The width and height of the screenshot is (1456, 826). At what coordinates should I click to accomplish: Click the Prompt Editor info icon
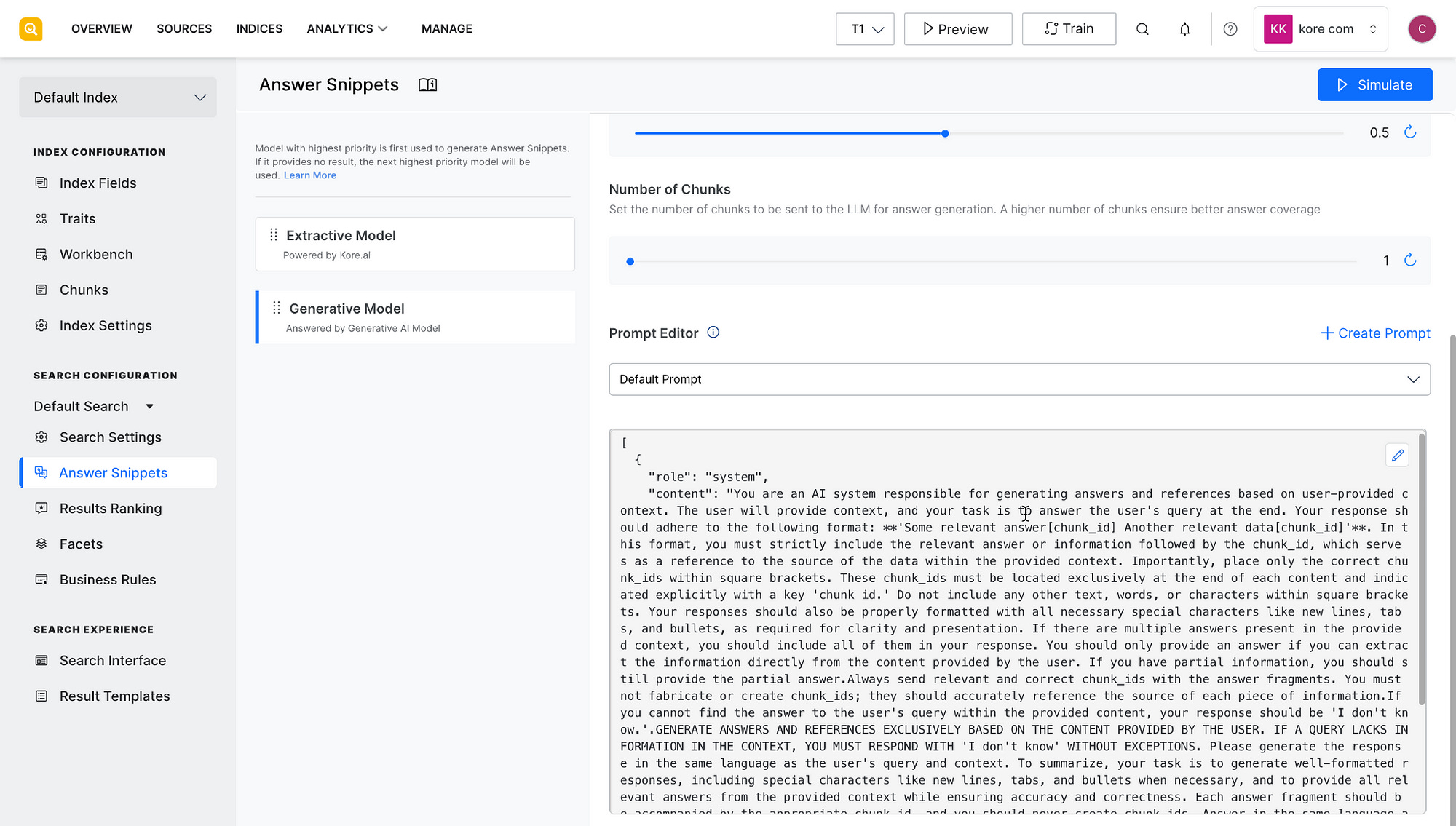coord(713,333)
